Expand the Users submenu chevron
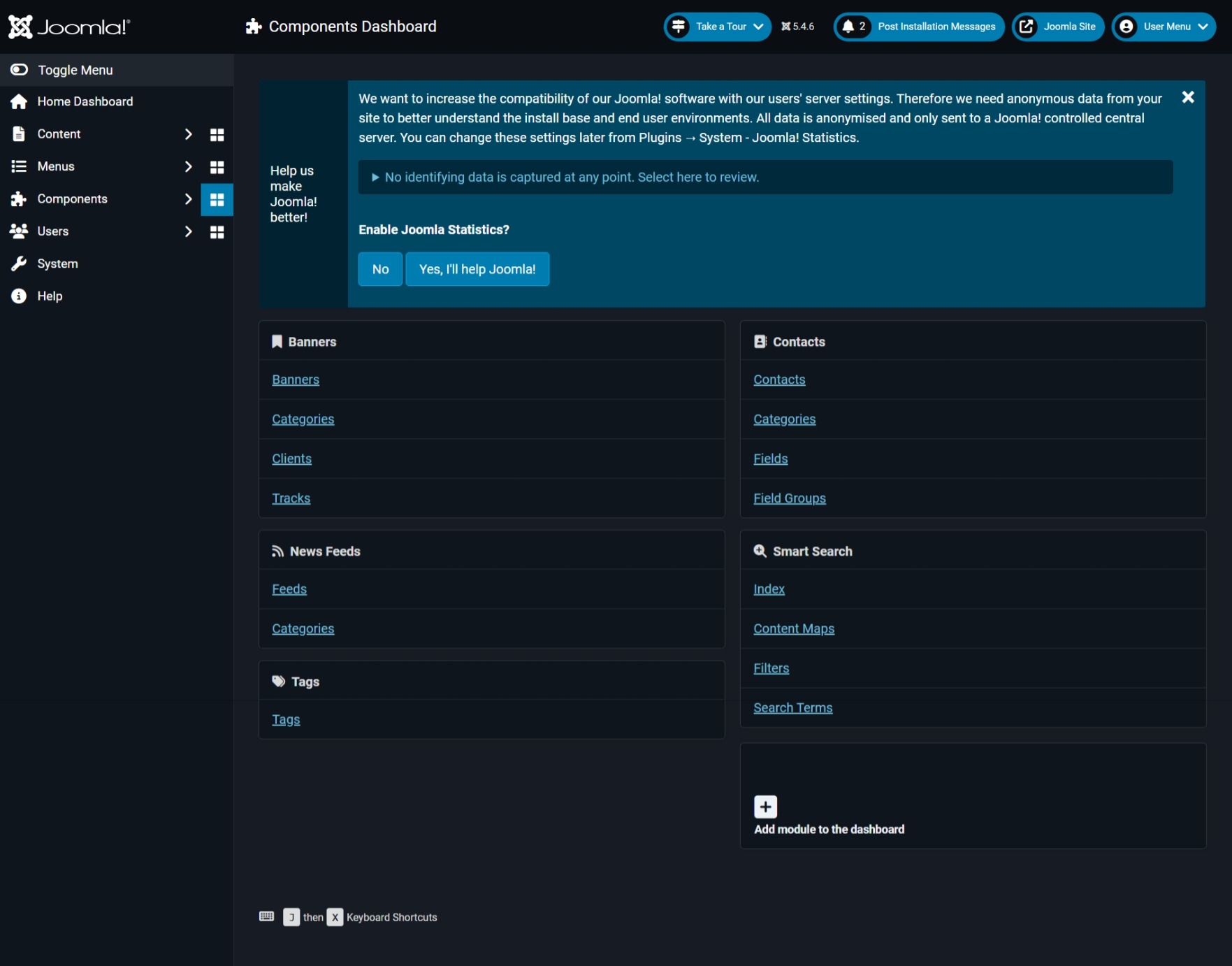The image size is (1232, 966). [x=188, y=231]
